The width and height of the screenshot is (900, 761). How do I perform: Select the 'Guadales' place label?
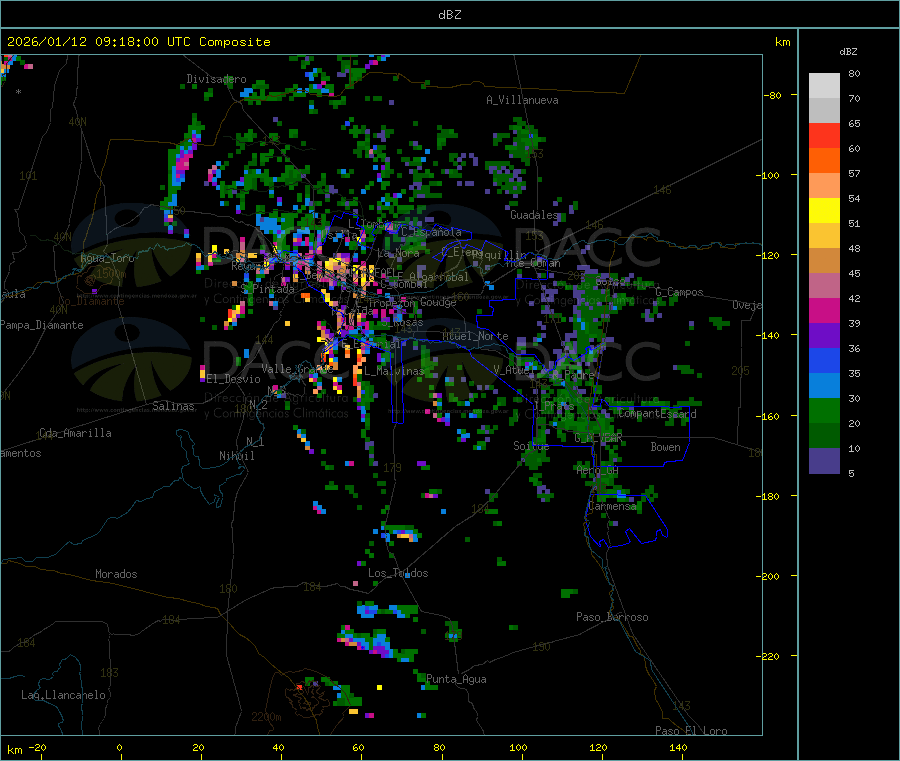tap(534, 215)
